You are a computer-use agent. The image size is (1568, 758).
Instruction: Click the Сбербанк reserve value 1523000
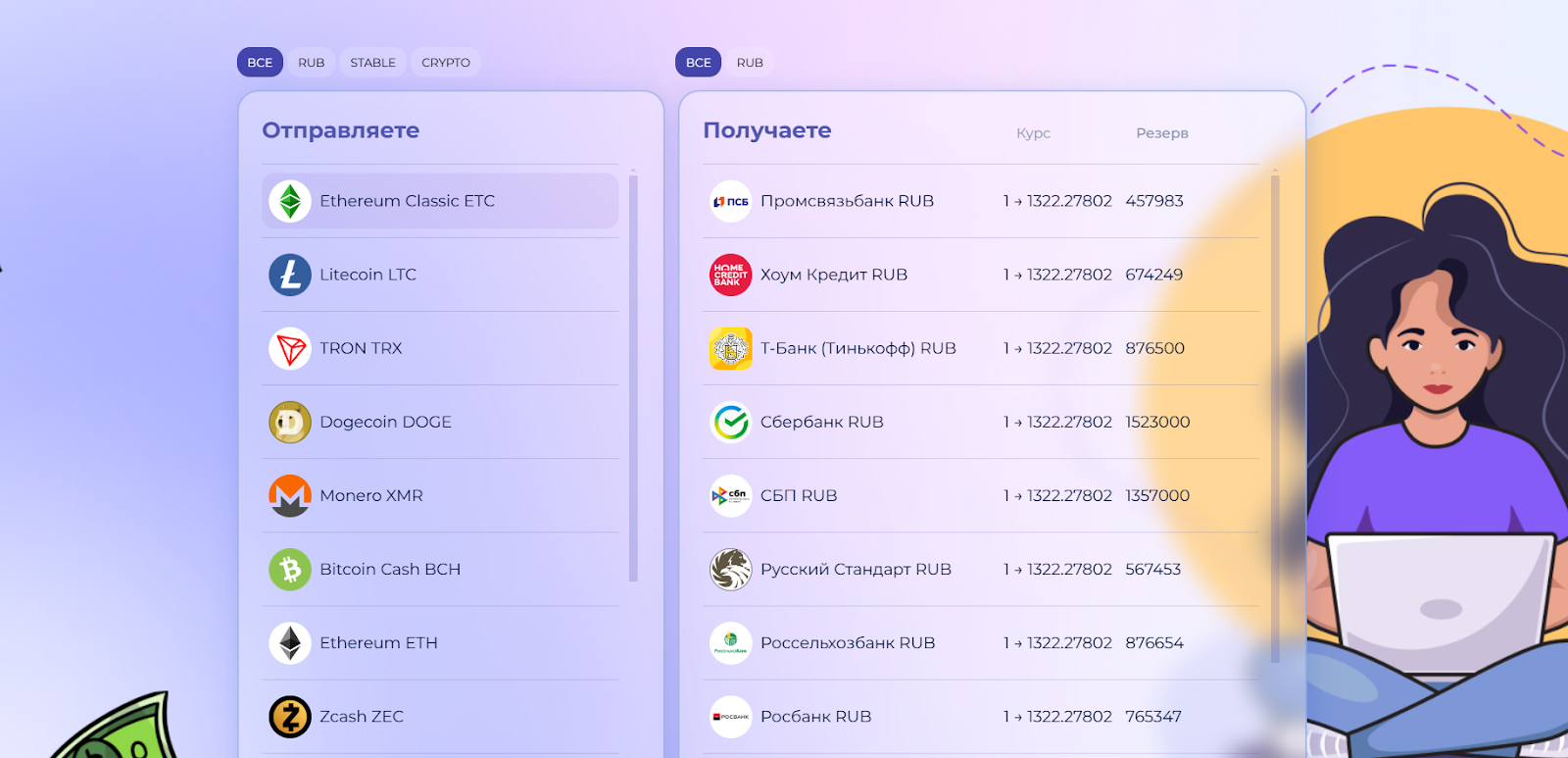click(x=1157, y=422)
